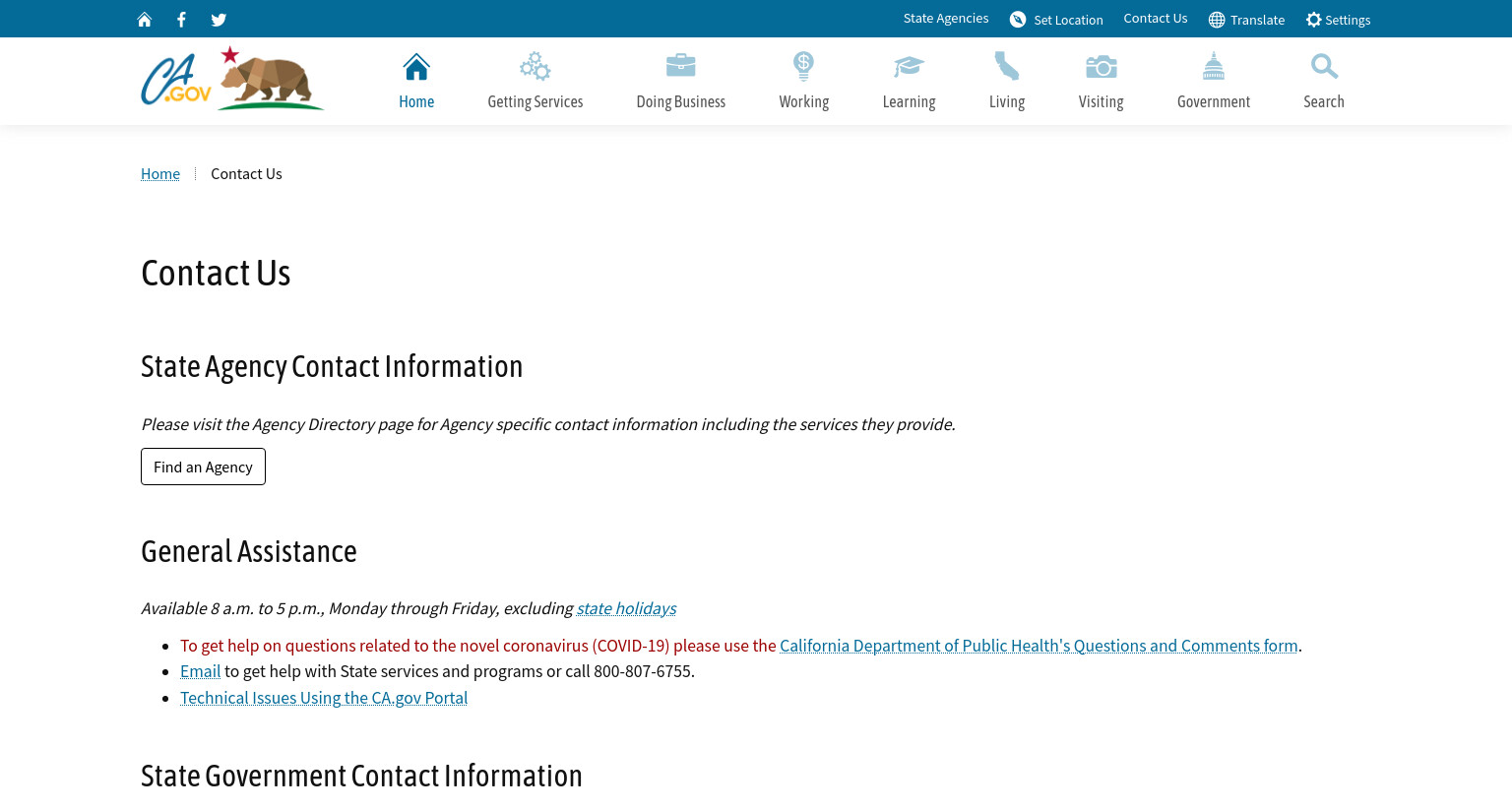Click the 'Please visit the Agency Directory' sentence
Screen dimensions: 1512x811
(547, 424)
